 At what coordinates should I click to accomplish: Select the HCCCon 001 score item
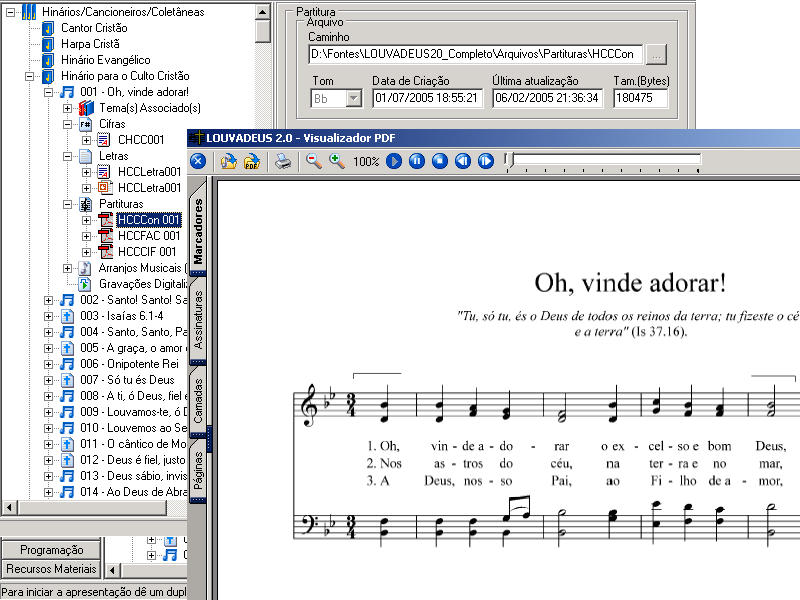click(149, 220)
